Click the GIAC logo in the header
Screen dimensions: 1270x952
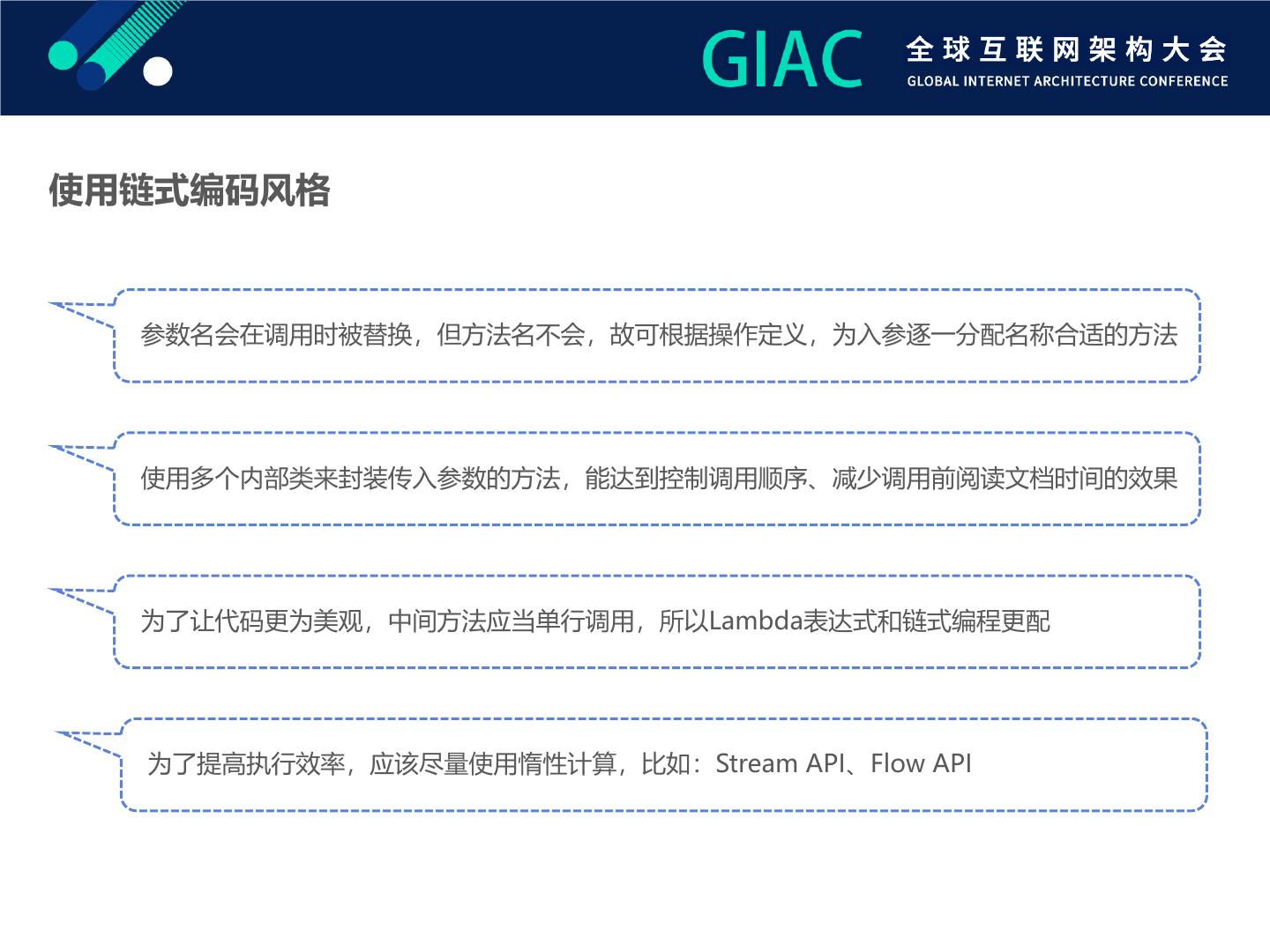pos(782,59)
